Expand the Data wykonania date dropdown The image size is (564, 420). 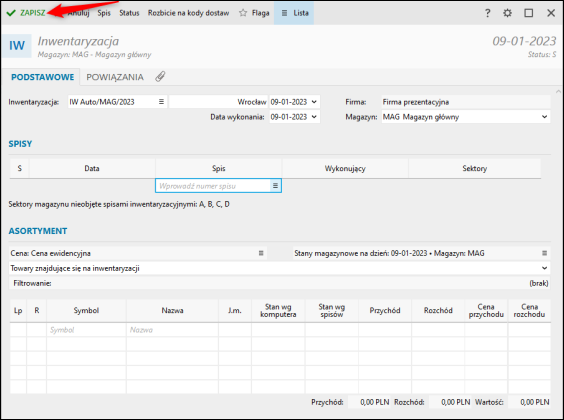coord(314,117)
